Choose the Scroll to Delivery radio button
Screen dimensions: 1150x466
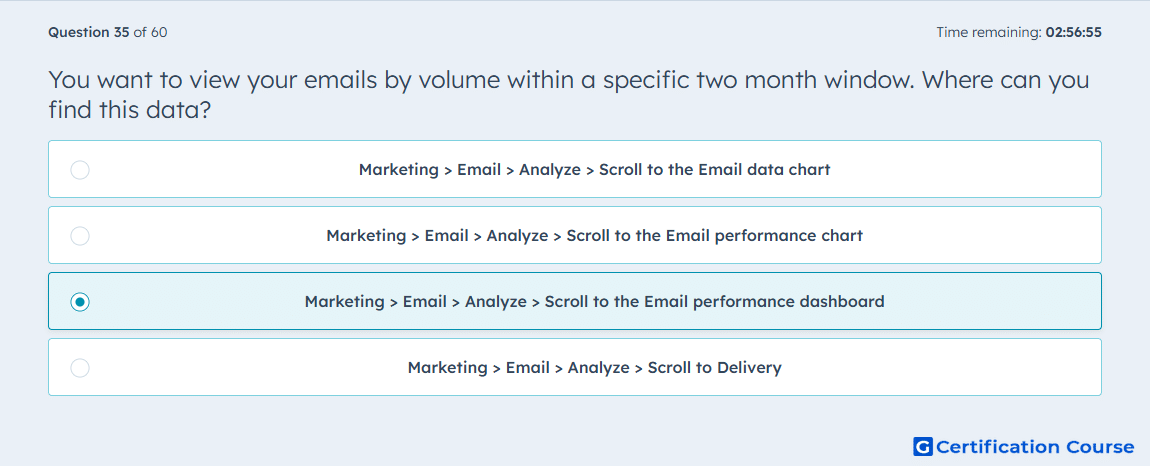coord(80,368)
